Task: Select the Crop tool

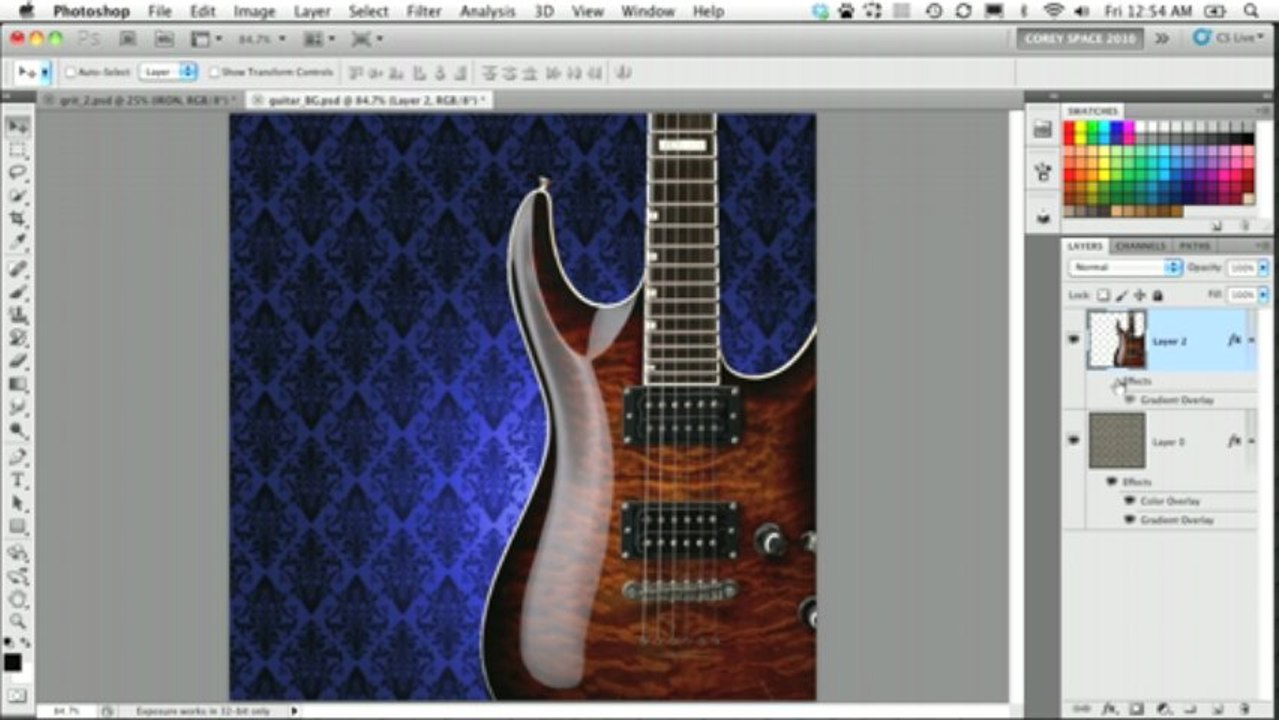Action: click(17, 219)
